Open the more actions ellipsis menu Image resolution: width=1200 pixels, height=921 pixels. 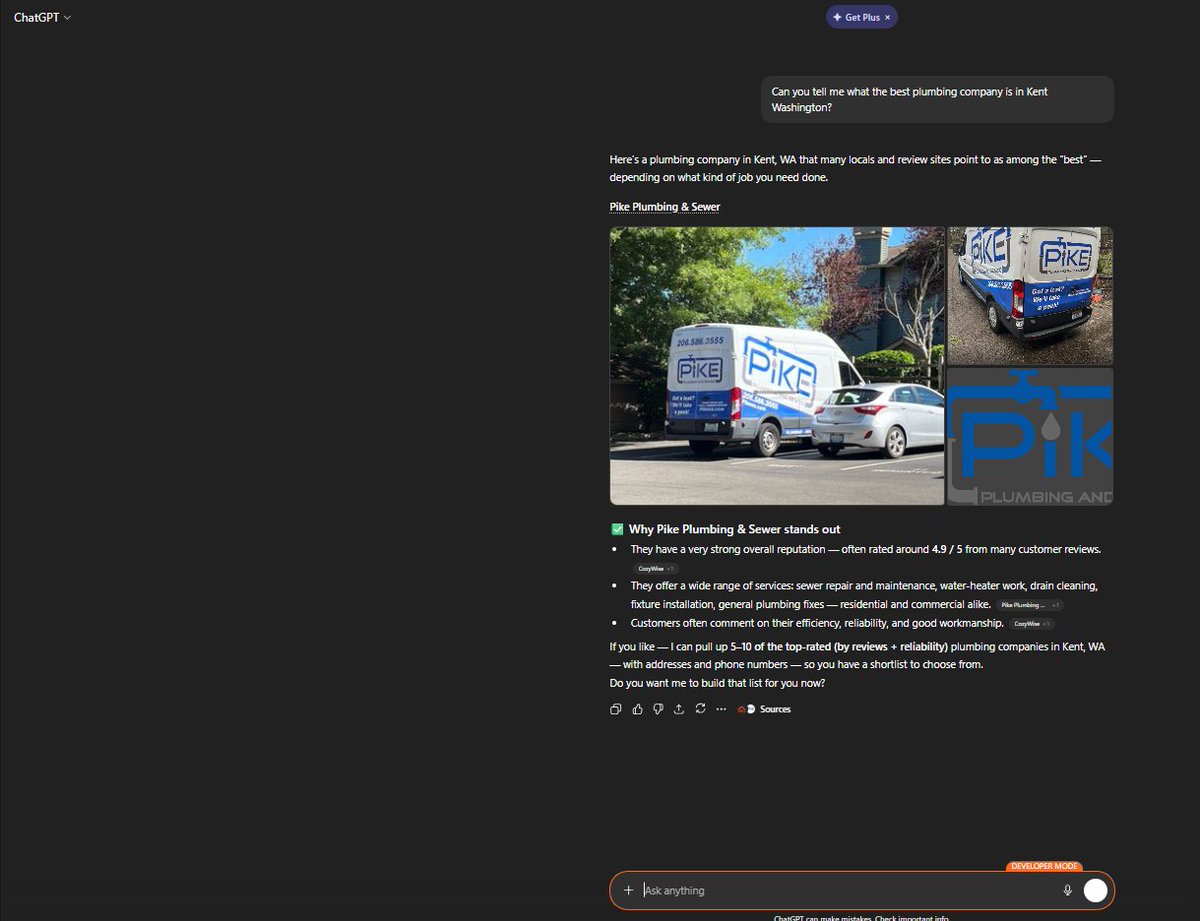click(x=721, y=709)
